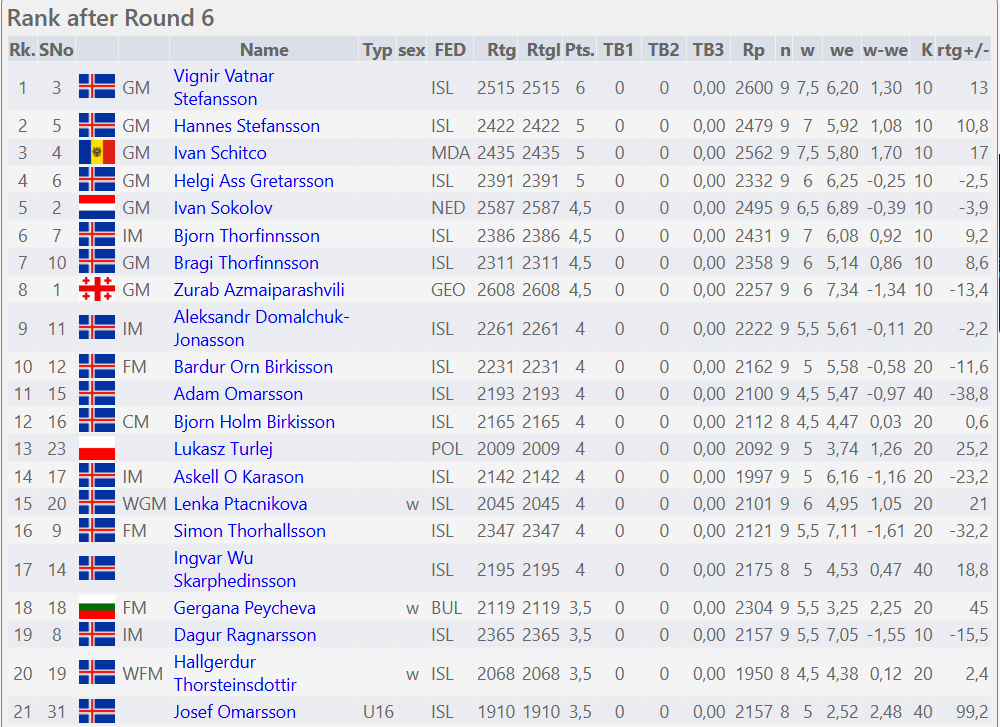Screen dimensions: 1000x727
Task: Open Hannes Stefansson's player link
Action: (246, 126)
